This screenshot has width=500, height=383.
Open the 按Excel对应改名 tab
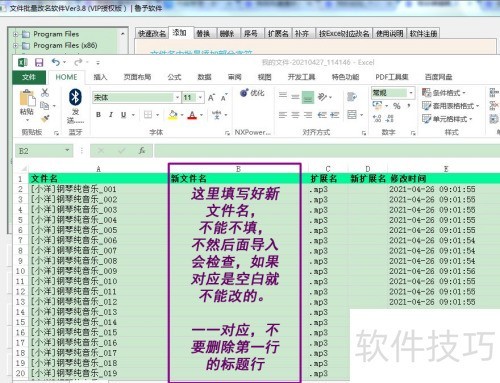click(x=344, y=33)
